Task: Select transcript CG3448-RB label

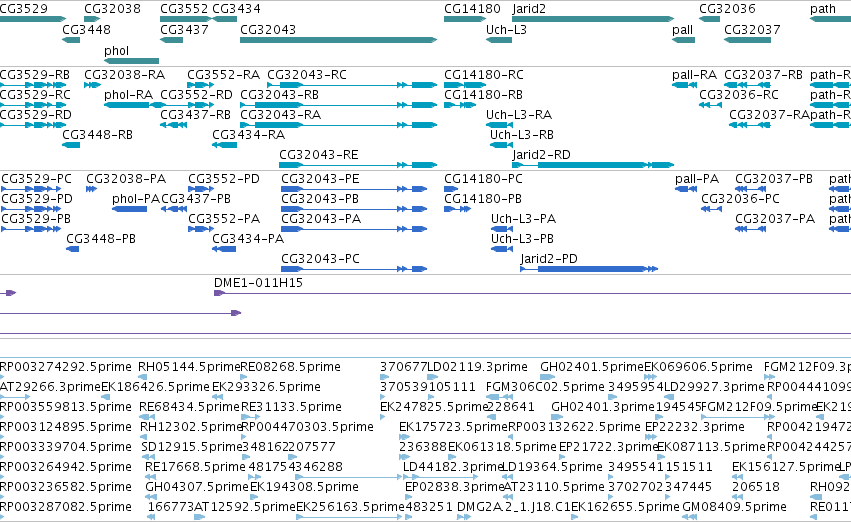Action: coord(98,135)
